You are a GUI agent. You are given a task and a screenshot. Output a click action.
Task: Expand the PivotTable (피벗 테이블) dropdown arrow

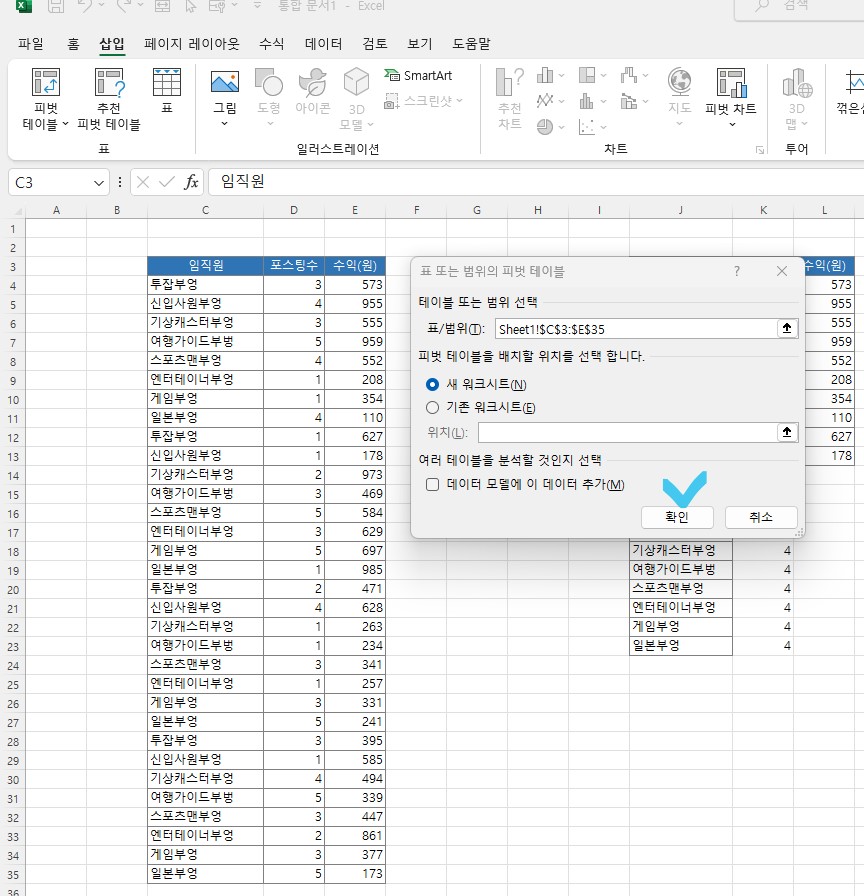[65, 124]
